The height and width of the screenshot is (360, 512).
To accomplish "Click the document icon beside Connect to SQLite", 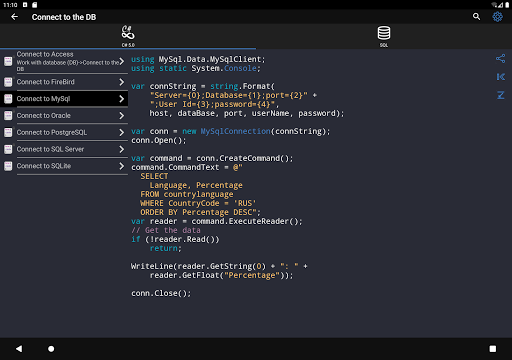I will pos(8,166).
